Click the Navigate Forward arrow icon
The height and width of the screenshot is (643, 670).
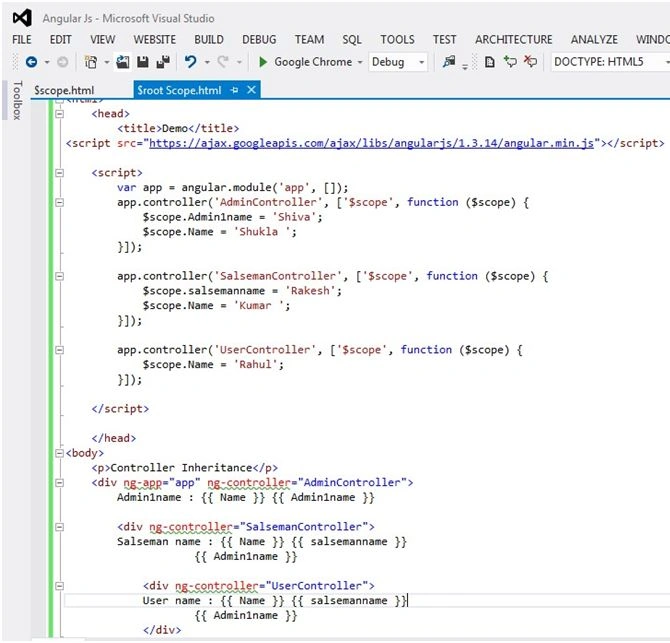point(62,62)
